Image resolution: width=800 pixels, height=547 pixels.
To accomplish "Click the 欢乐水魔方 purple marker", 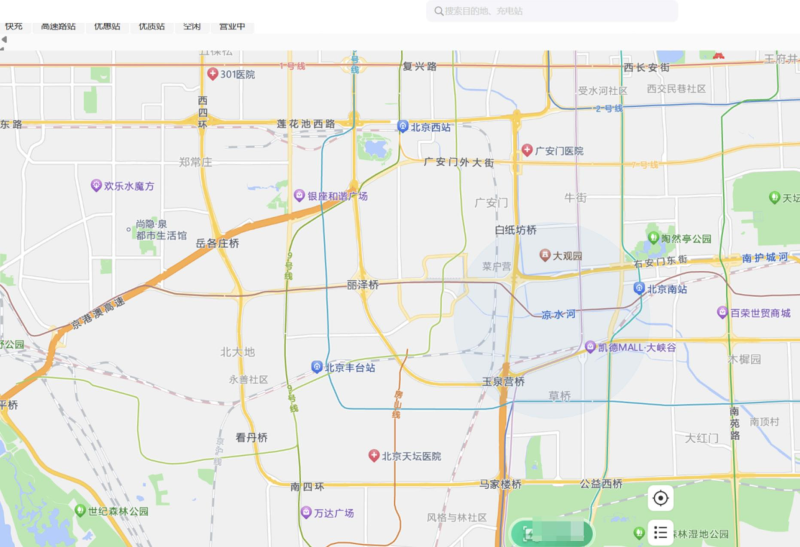I will coord(96,185).
